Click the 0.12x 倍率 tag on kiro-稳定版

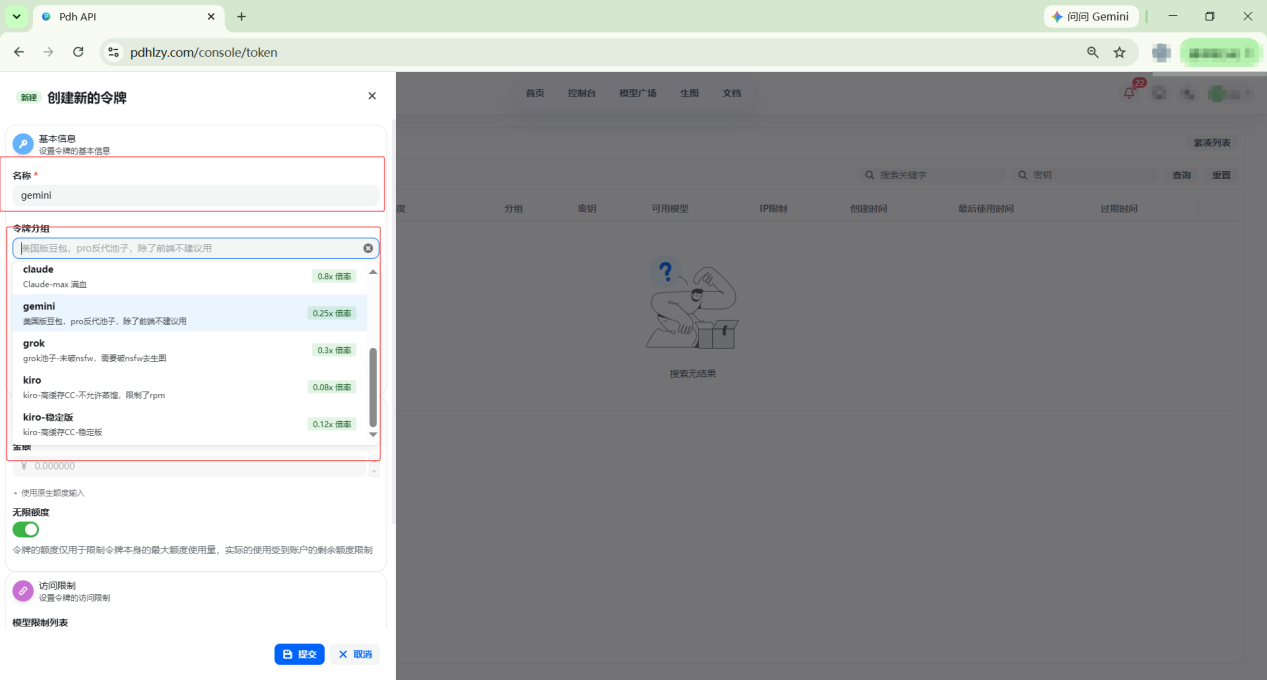click(332, 424)
